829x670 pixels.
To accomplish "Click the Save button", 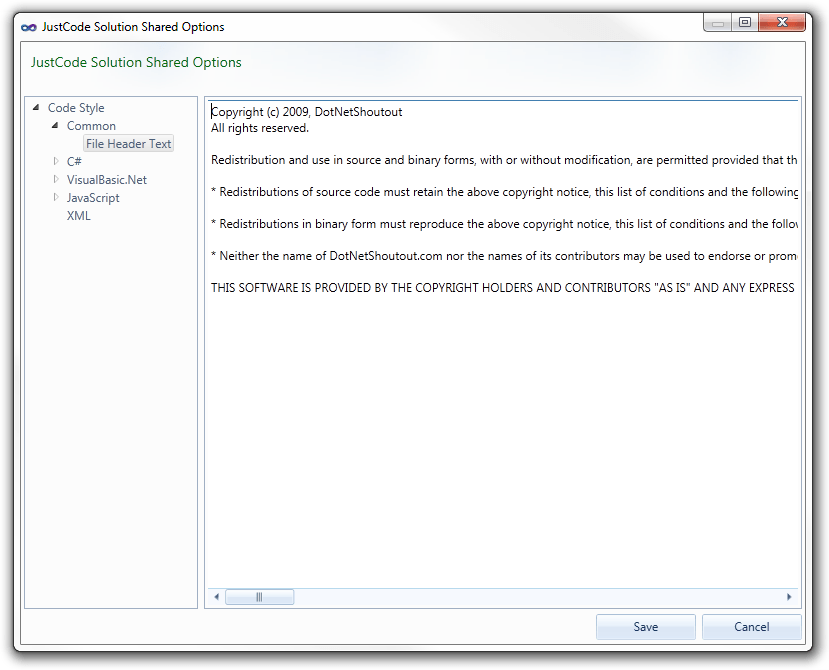I will coord(646,627).
